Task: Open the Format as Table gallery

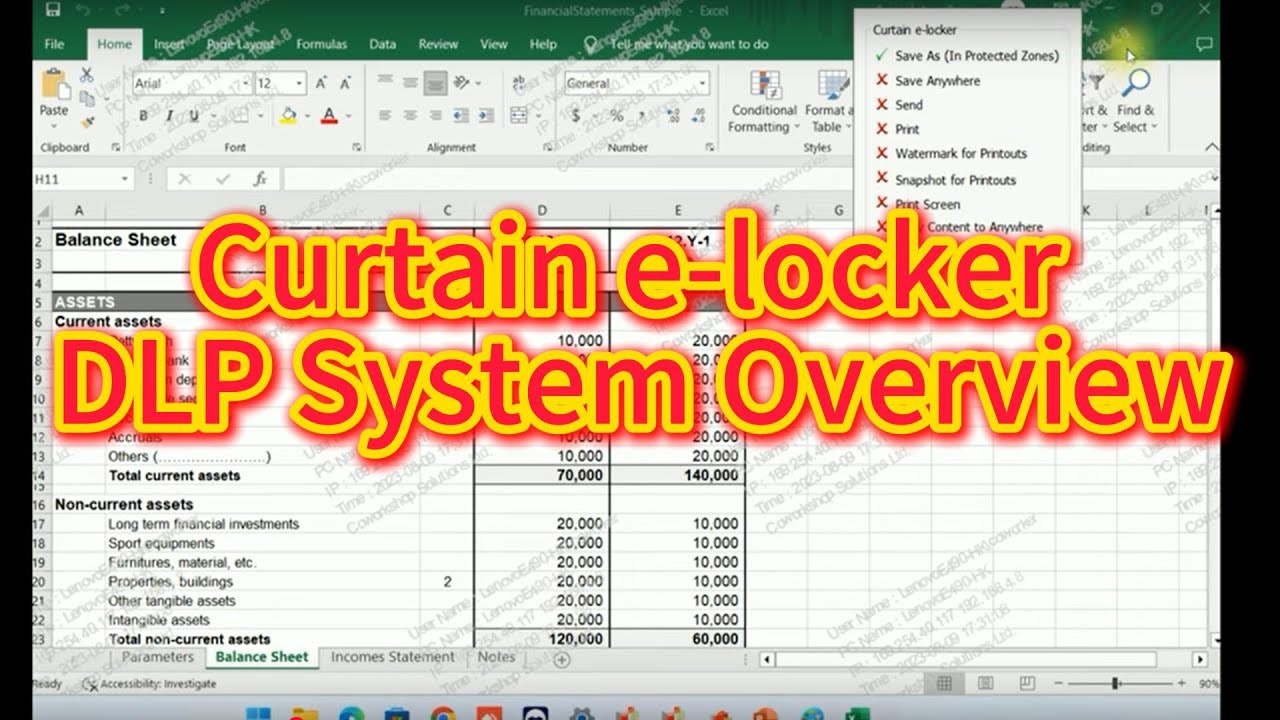Action: (828, 101)
